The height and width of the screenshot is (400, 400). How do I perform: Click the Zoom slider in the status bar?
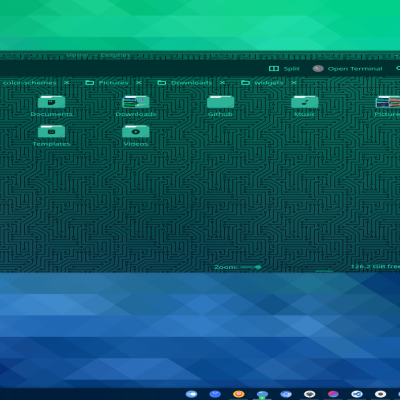coord(251,267)
